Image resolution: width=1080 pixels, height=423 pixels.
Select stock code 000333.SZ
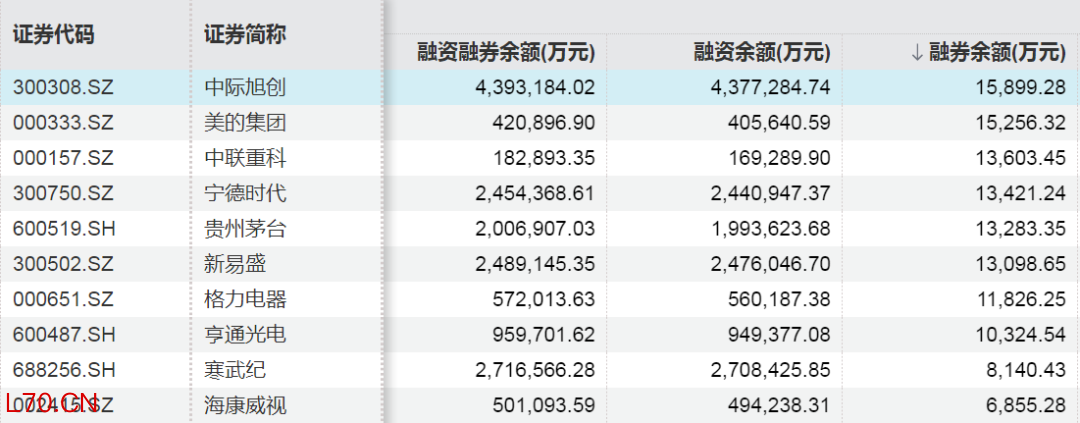[63, 123]
